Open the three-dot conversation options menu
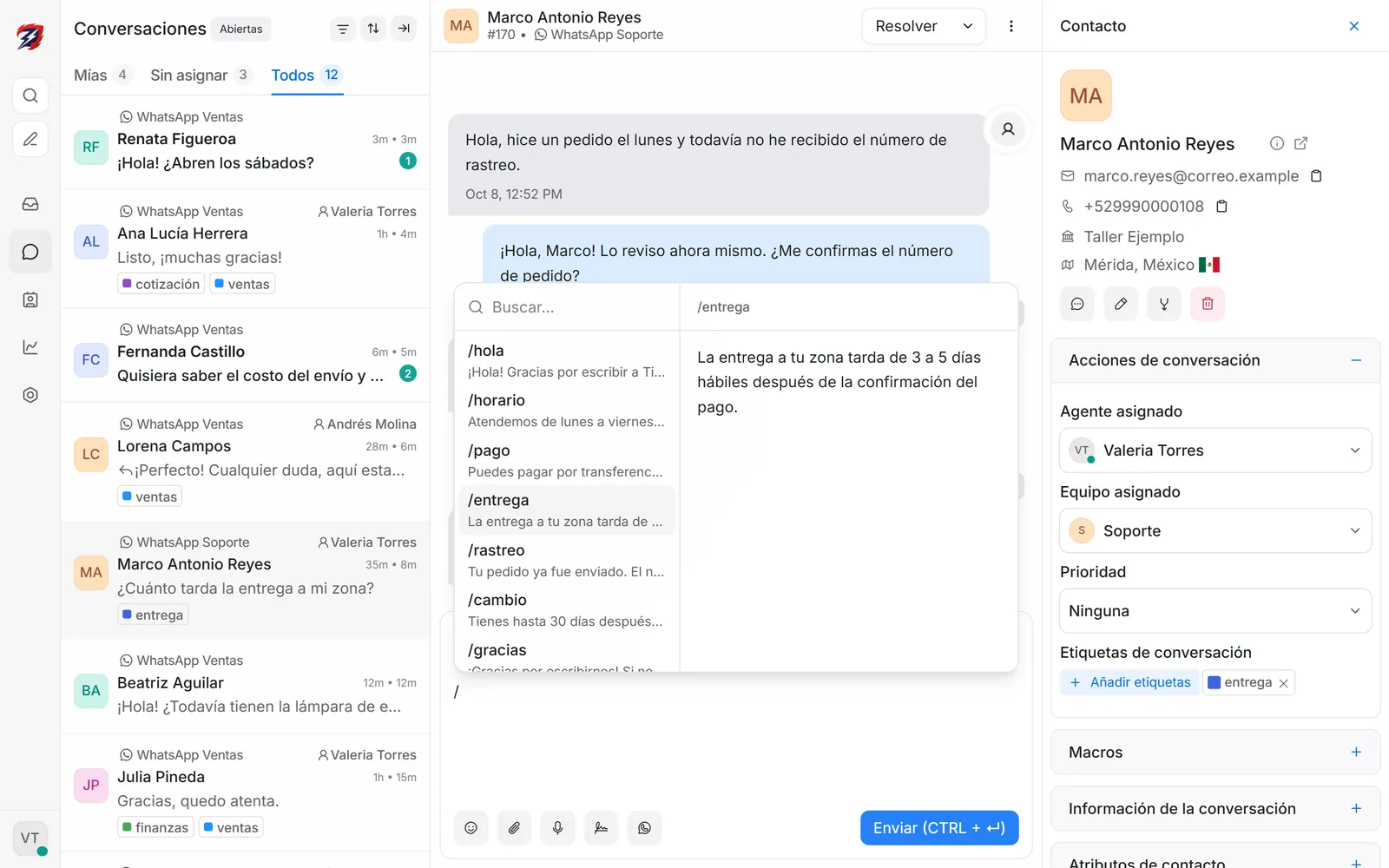1389x868 pixels. click(x=1010, y=26)
